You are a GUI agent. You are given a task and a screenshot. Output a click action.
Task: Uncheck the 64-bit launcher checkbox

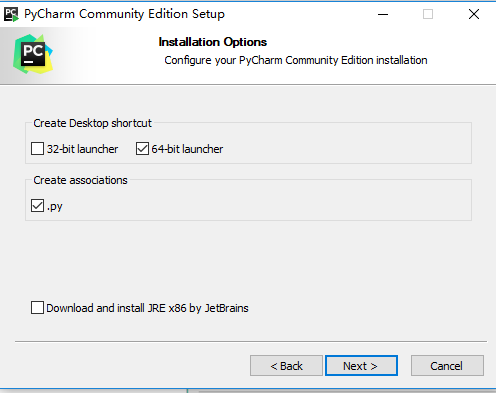[x=142, y=149]
